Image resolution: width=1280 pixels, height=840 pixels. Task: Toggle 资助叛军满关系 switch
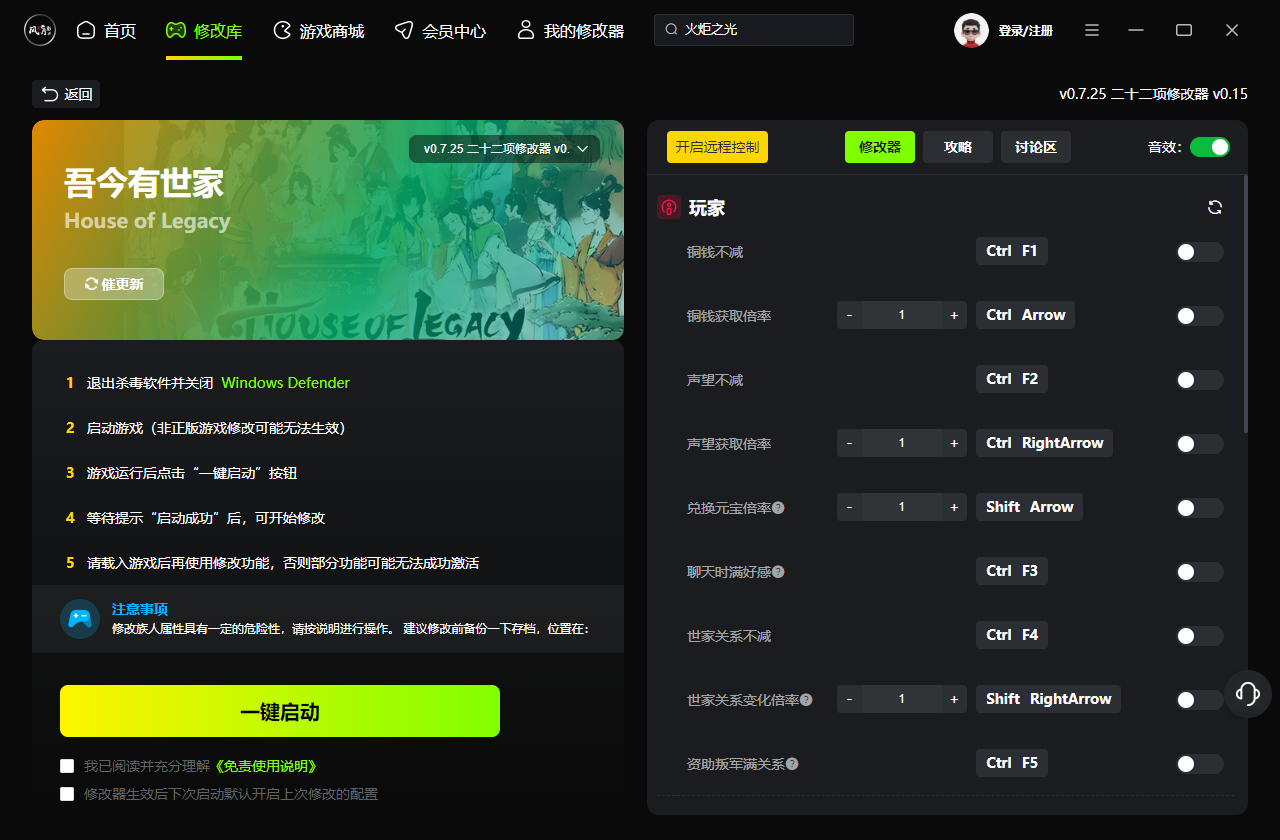pyautogui.click(x=1199, y=764)
